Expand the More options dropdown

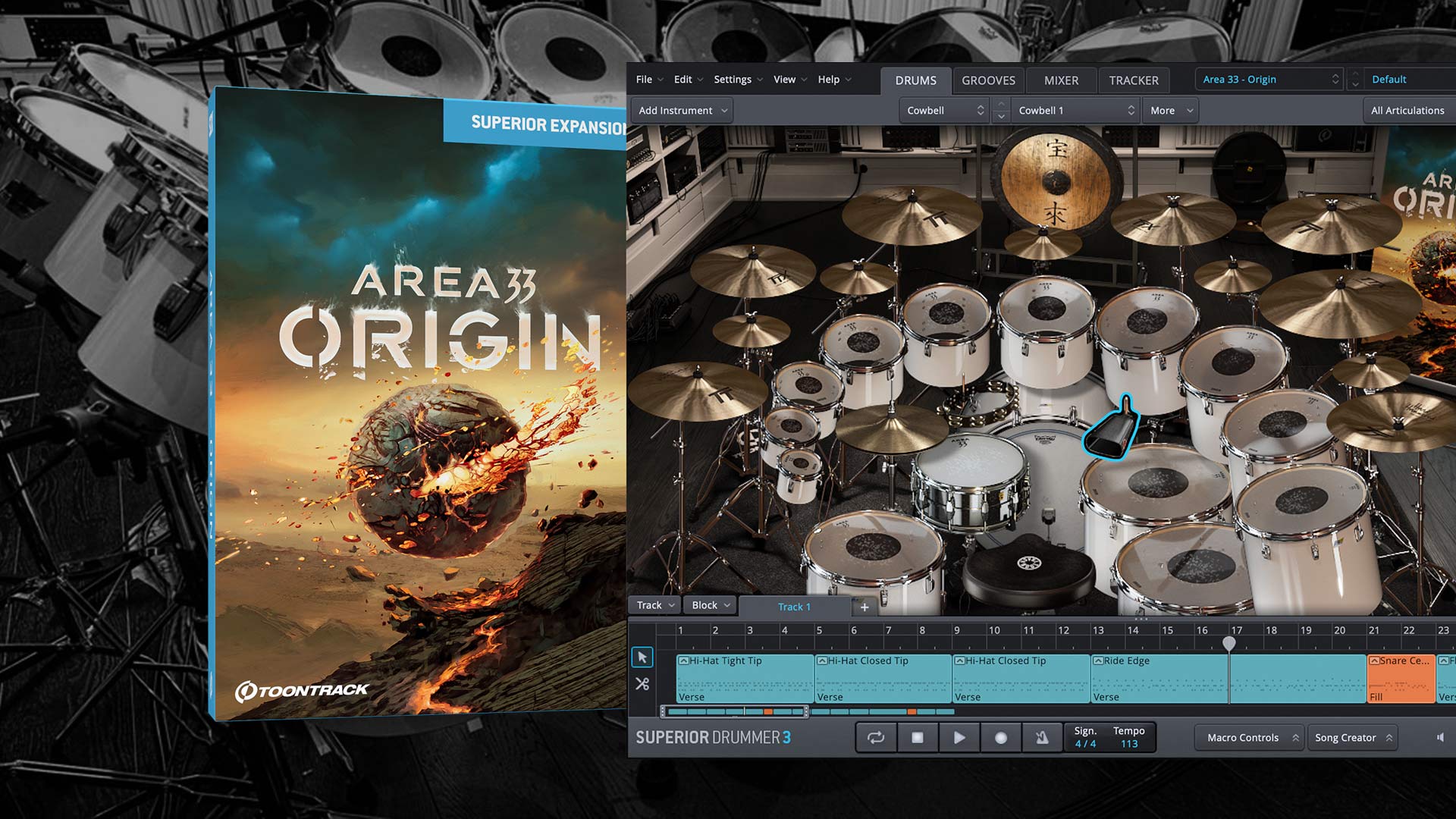pyautogui.click(x=1171, y=111)
